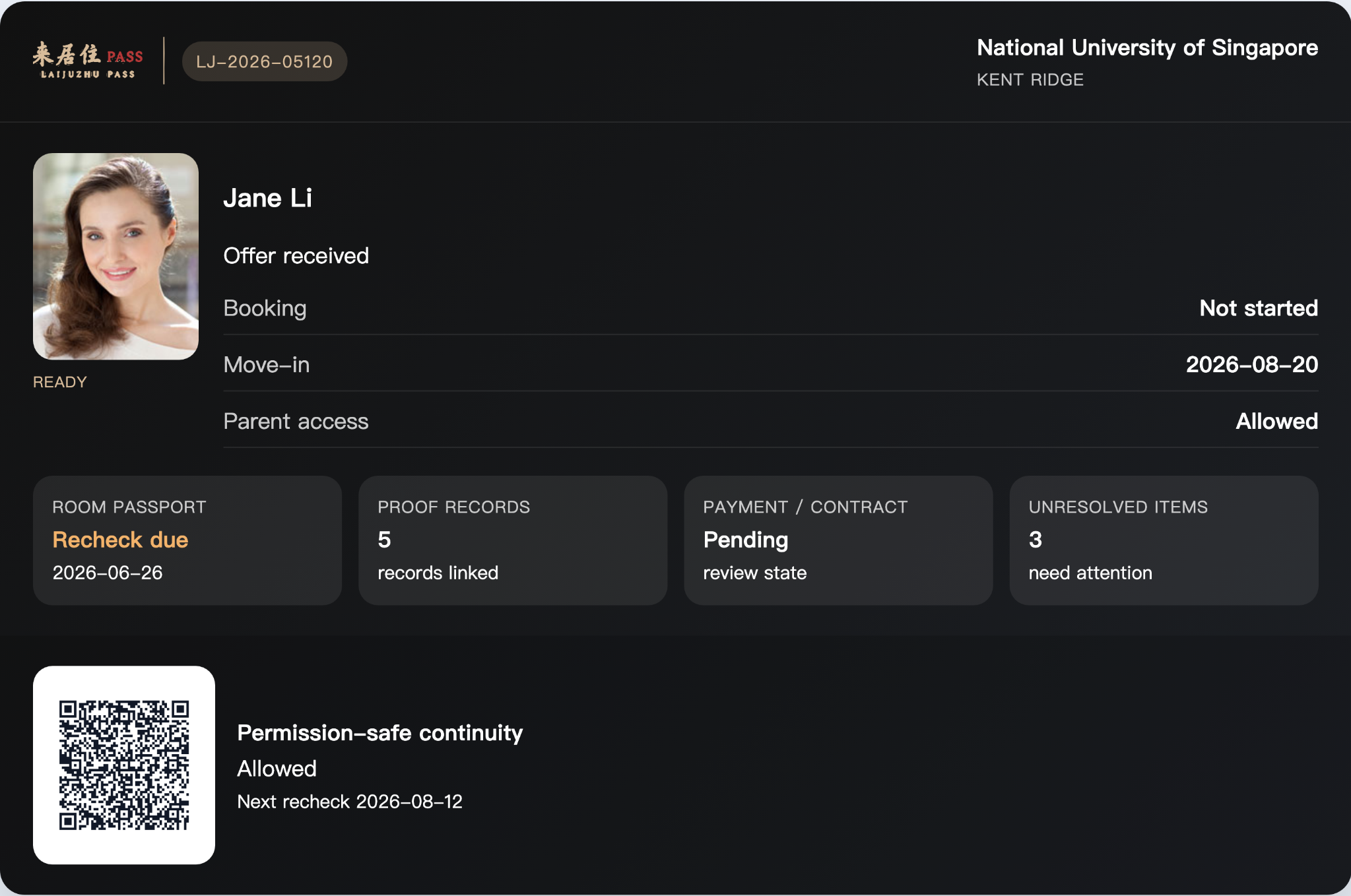Click the Pending payment status
Screen dimensions: 1351x896
(x=746, y=540)
